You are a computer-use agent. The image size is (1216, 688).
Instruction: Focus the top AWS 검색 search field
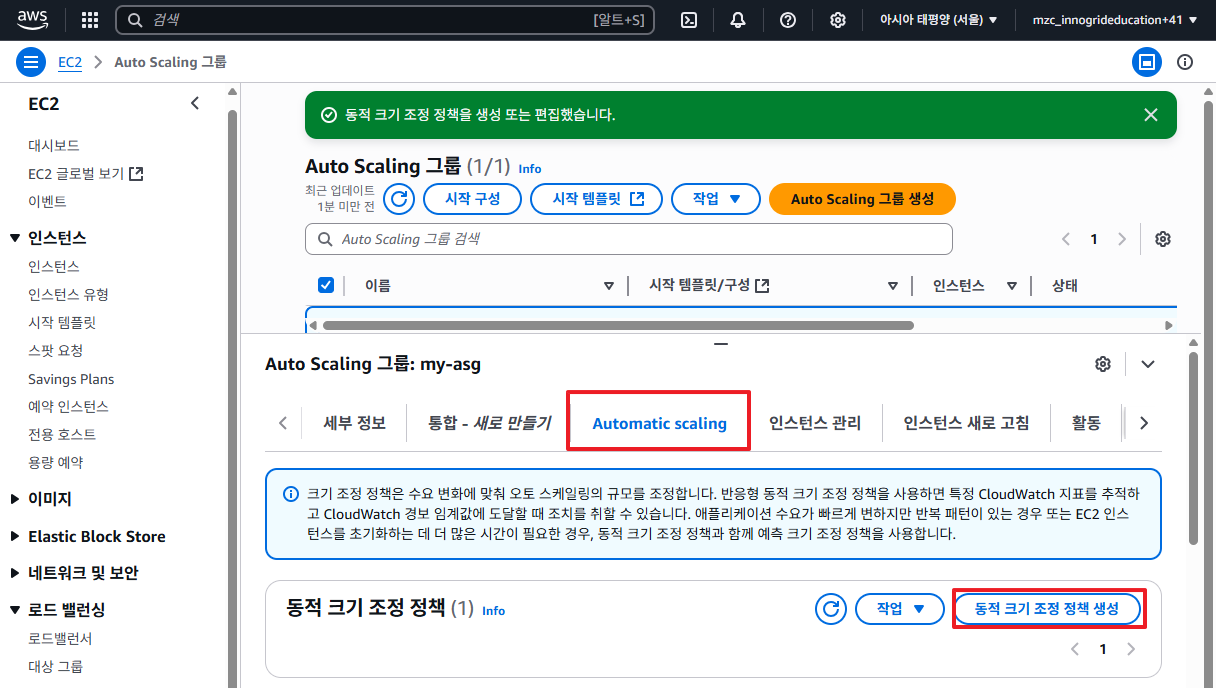(x=385, y=20)
